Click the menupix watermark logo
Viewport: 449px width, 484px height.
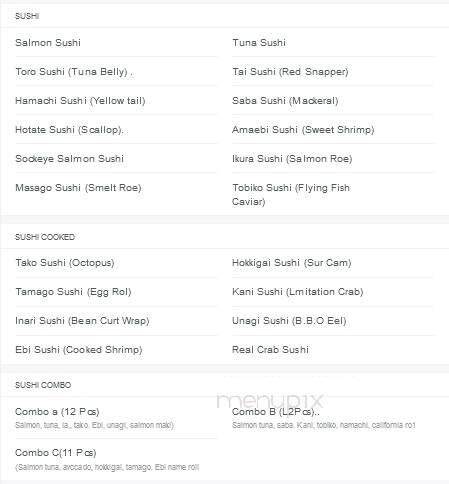click(x=270, y=401)
